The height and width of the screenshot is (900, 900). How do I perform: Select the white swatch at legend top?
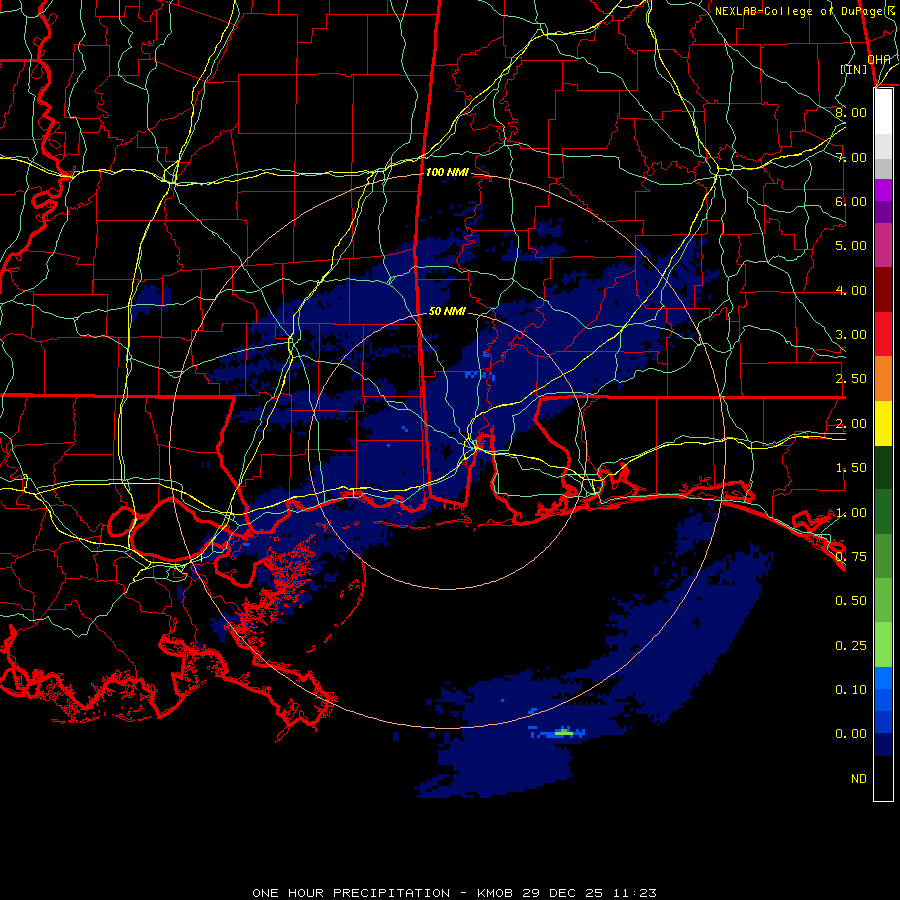883,111
